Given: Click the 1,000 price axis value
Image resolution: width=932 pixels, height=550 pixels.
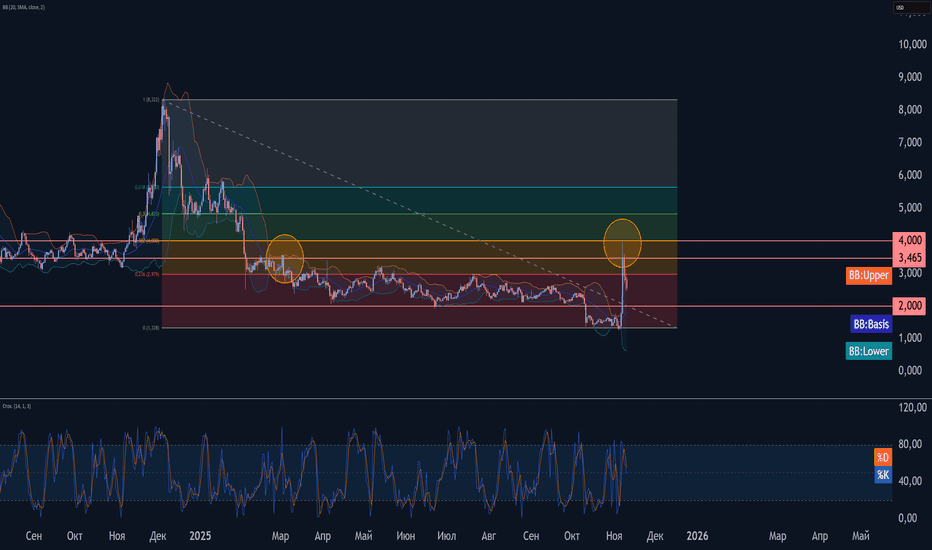Looking at the screenshot, I should pyautogui.click(x=909, y=338).
